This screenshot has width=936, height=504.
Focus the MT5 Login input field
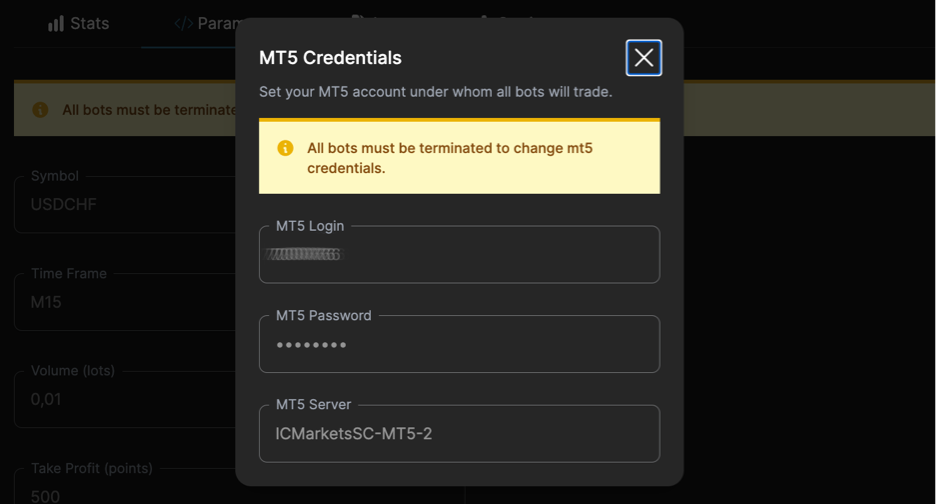459,254
